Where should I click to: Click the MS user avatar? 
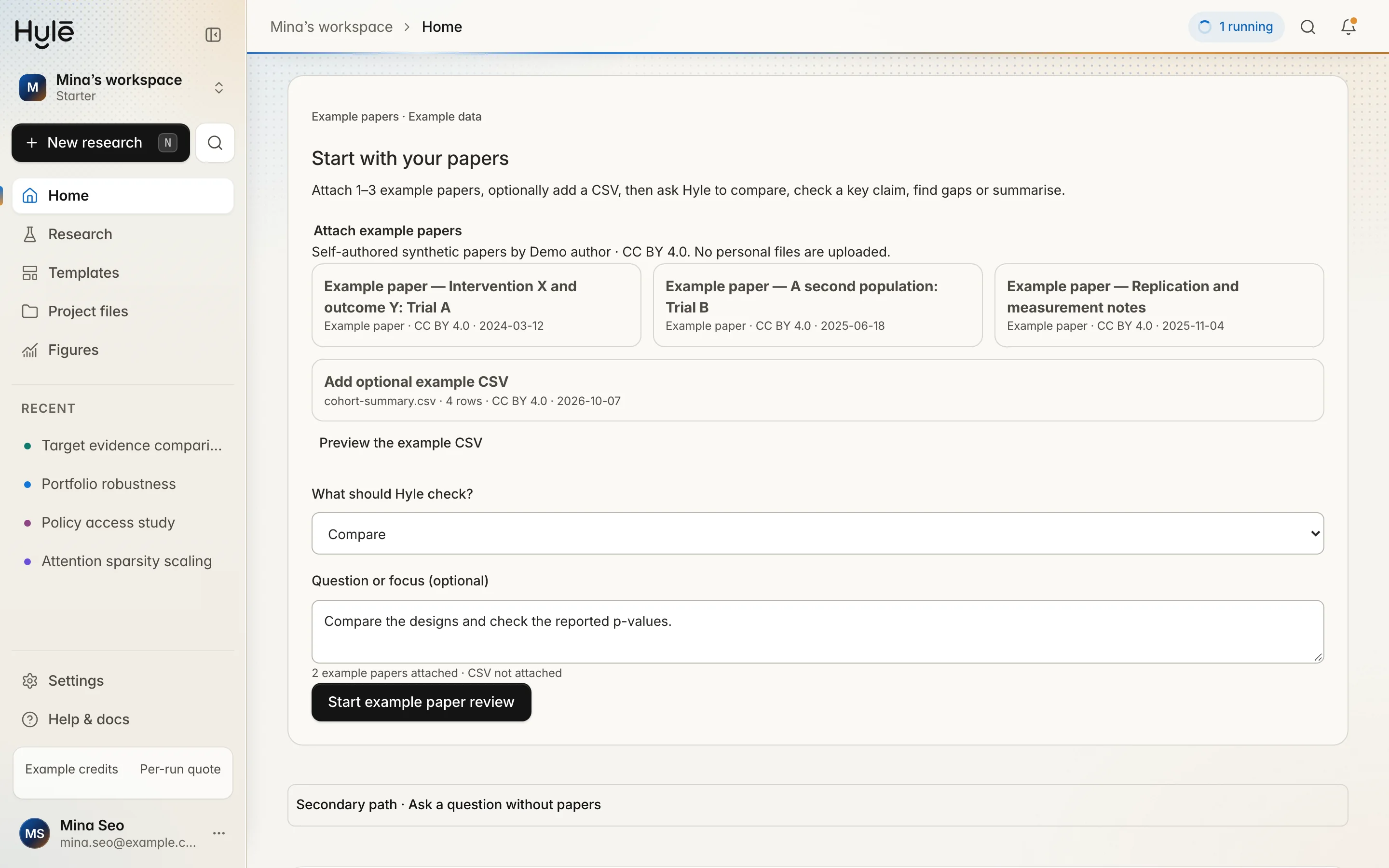coord(34,834)
